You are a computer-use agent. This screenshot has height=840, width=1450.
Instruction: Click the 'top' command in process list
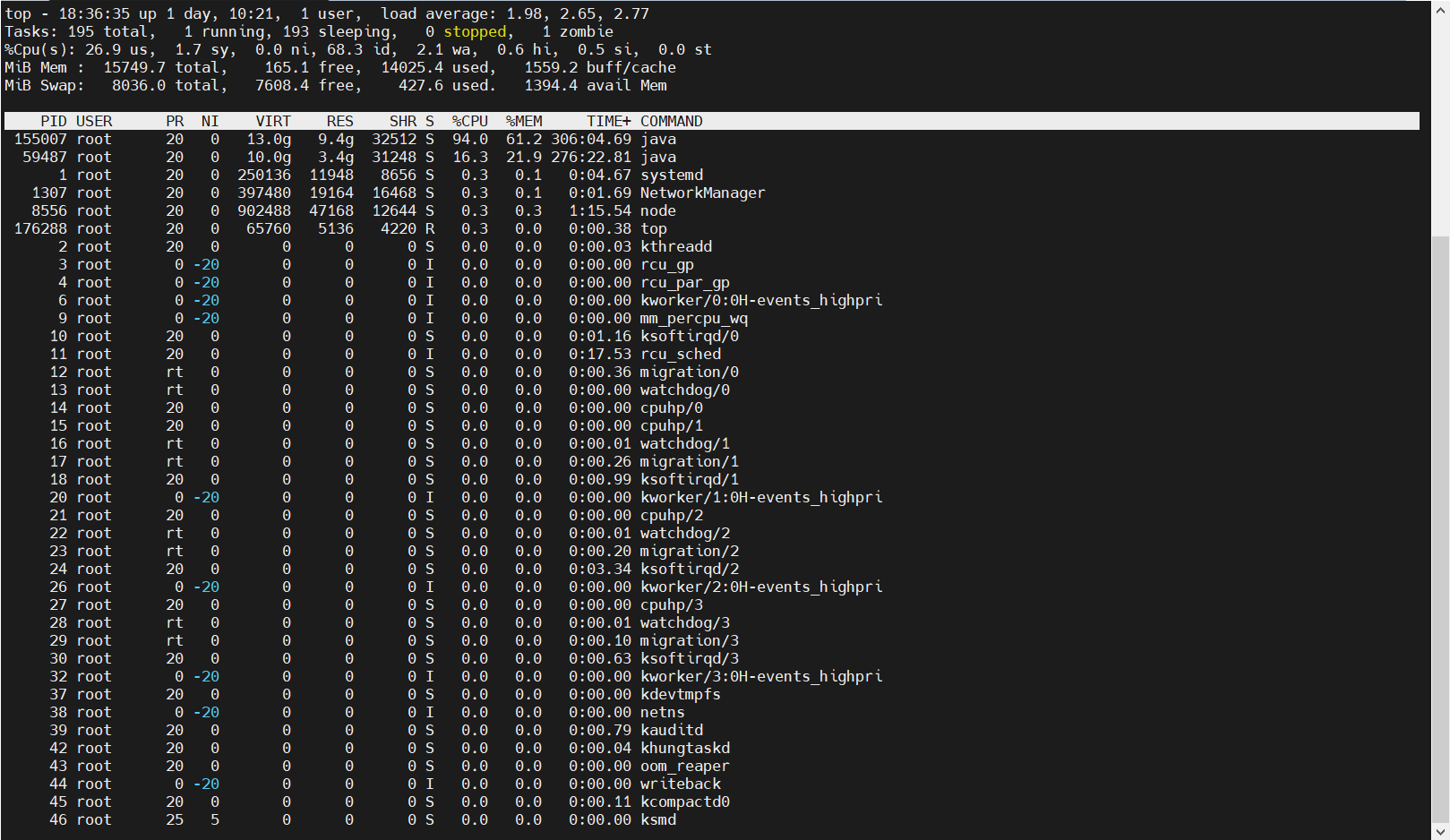click(654, 228)
